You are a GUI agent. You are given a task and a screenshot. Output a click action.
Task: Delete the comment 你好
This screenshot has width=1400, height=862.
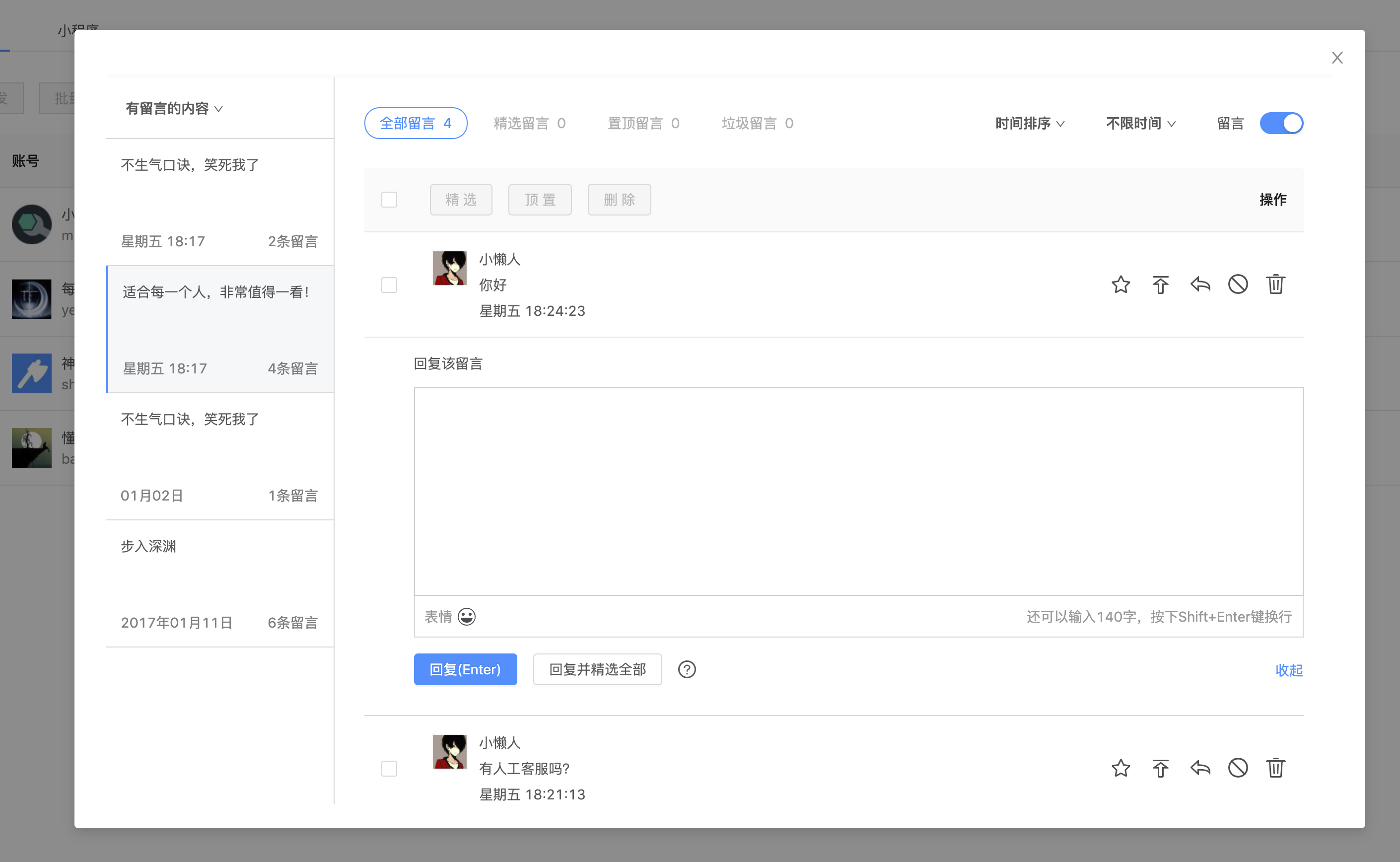tap(1276, 285)
